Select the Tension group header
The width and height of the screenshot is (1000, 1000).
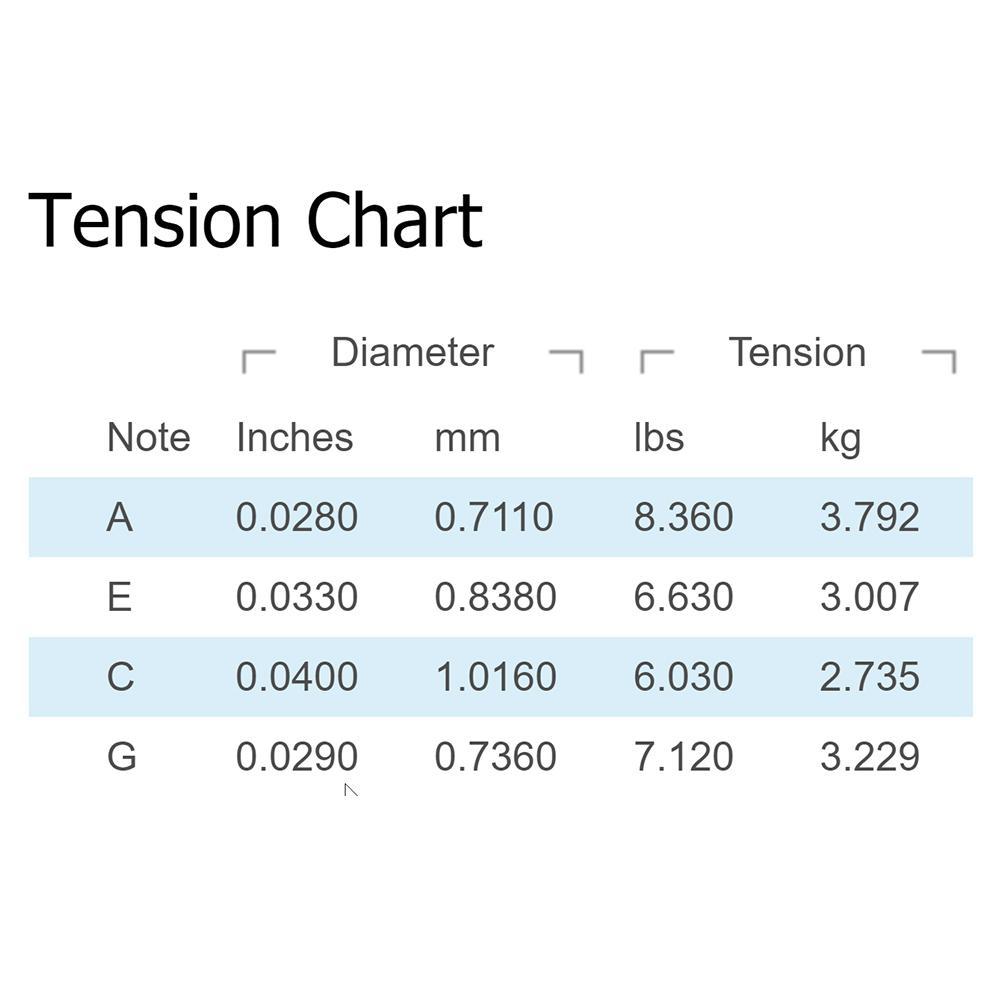point(797,352)
